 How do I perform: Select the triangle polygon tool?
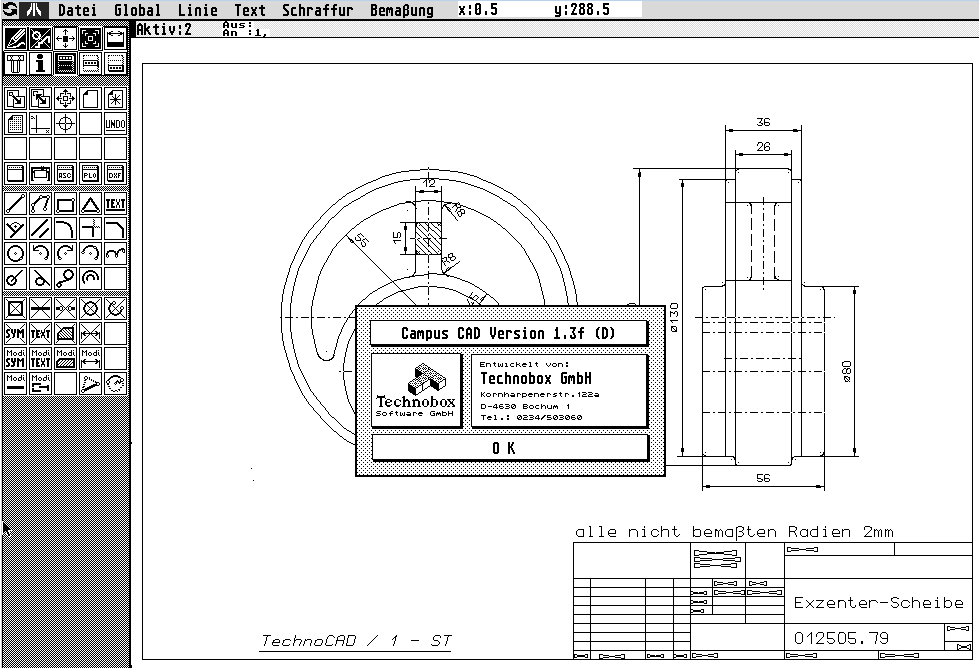point(90,204)
